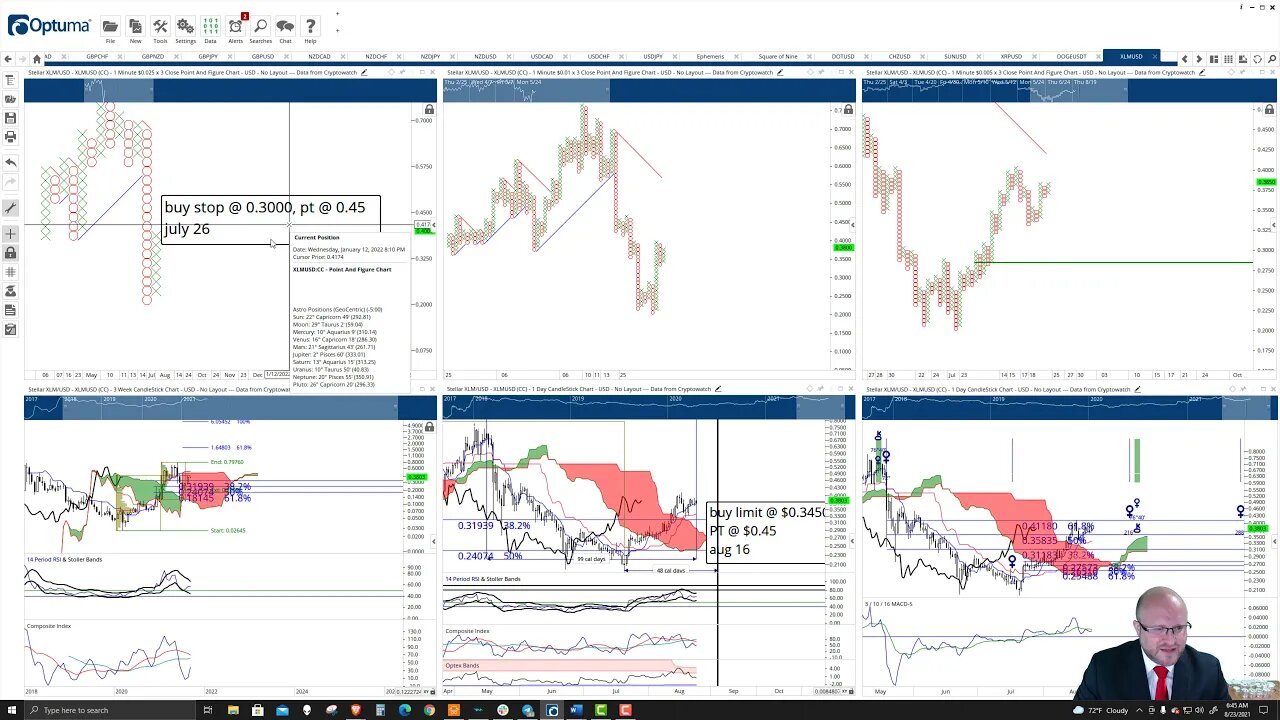The image size is (1280, 720).
Task: Switch to the GBPUSD tab
Action: [x=263, y=57]
